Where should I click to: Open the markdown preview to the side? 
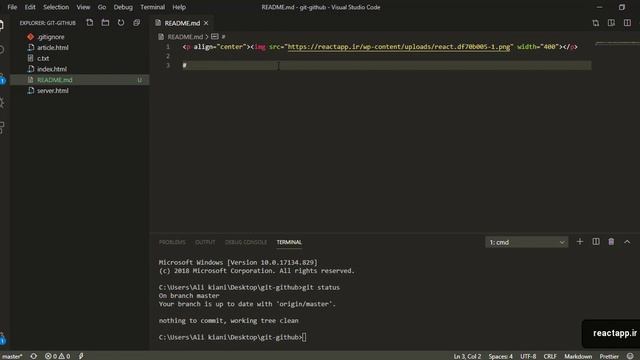point(611,23)
